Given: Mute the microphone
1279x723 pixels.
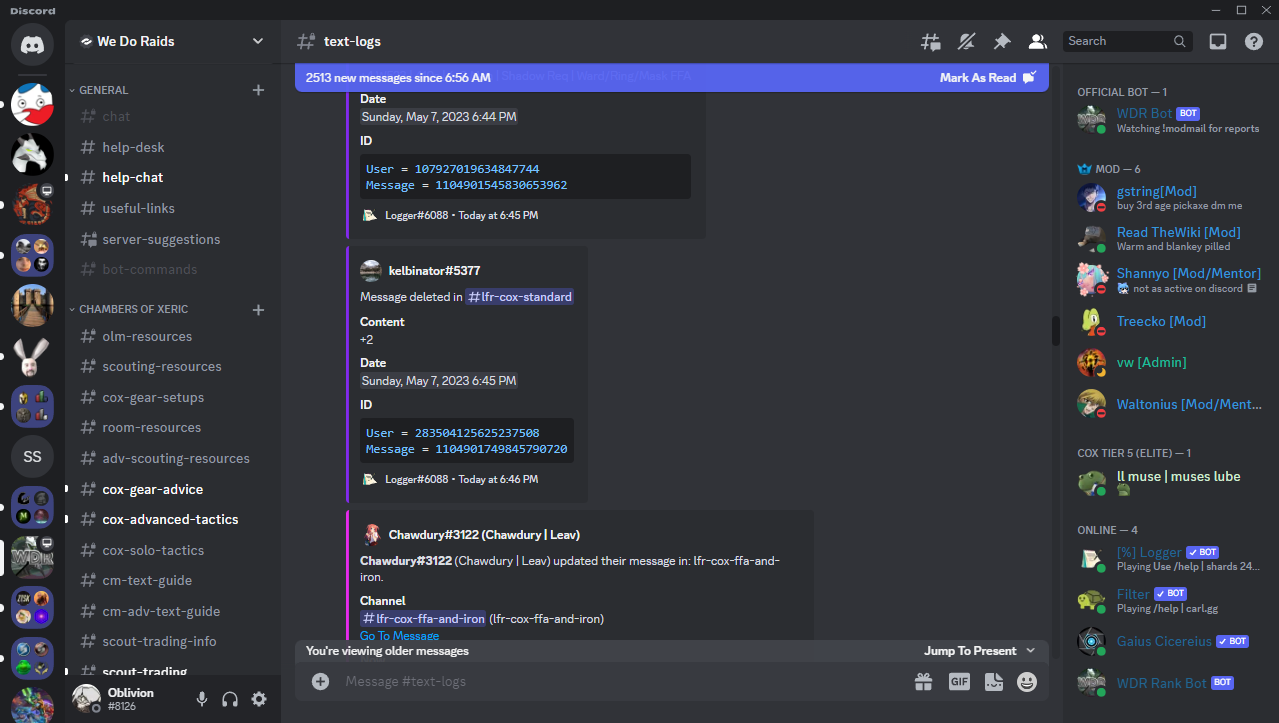Looking at the screenshot, I should coord(202,699).
